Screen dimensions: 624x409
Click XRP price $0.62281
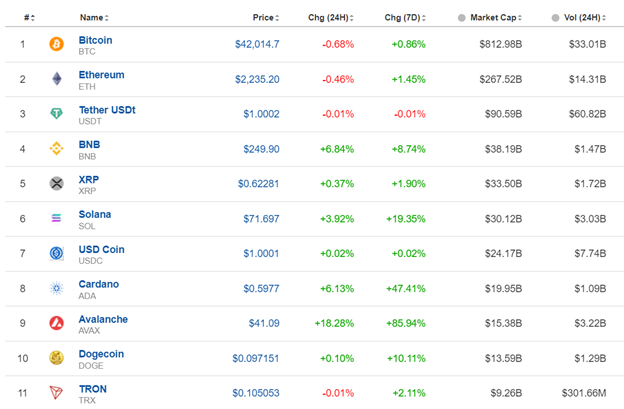coord(258,184)
